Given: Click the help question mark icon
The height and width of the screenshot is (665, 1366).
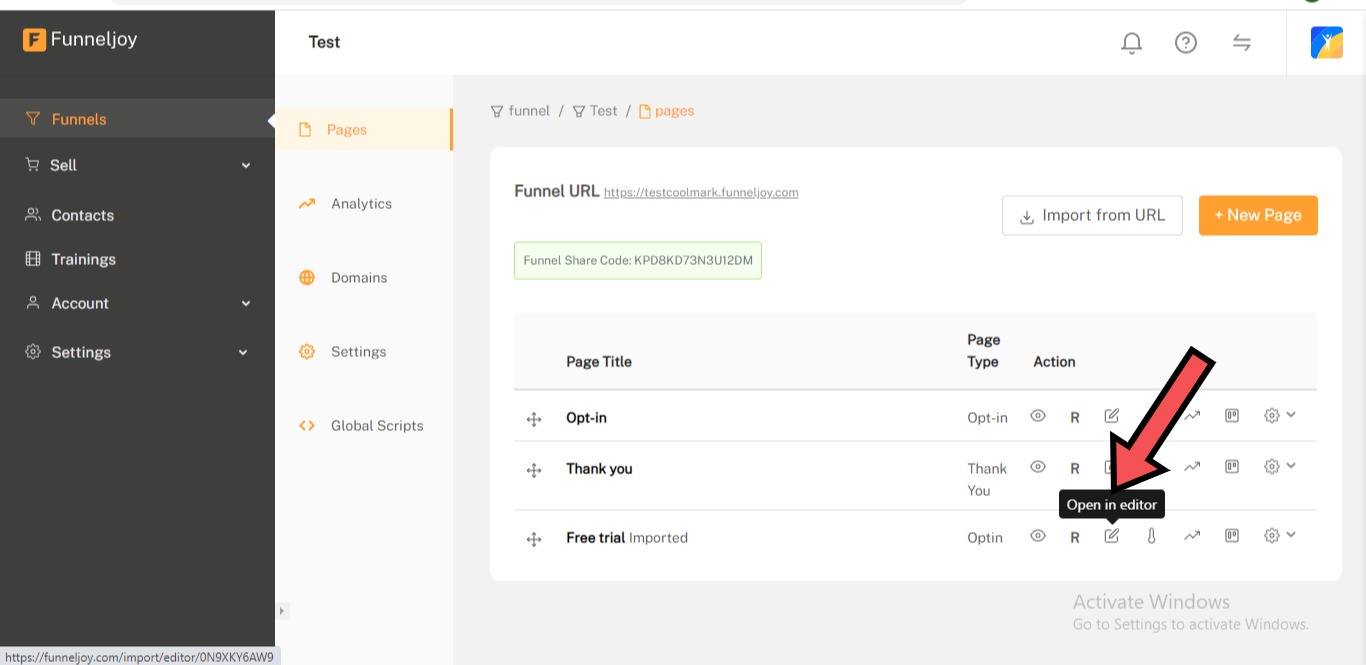Looking at the screenshot, I should [1186, 43].
